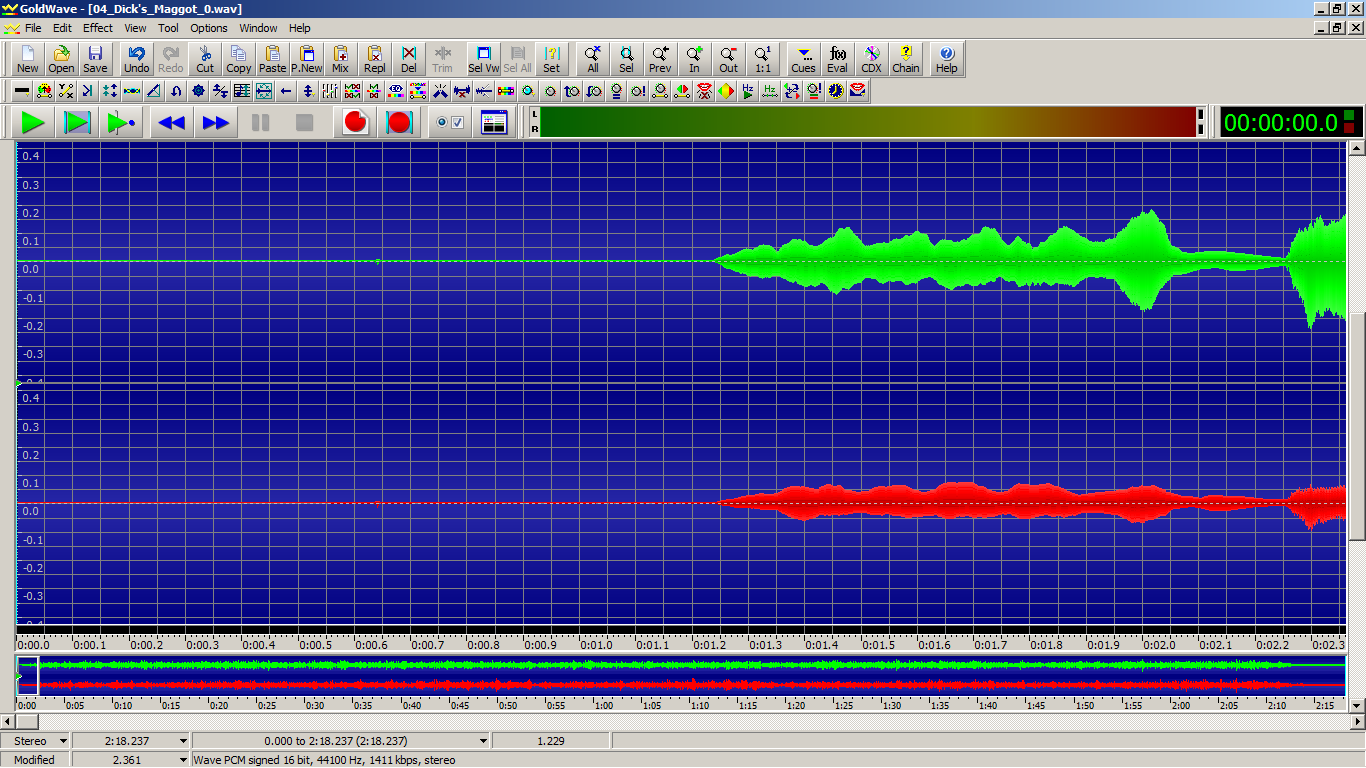Click the Save button
The height and width of the screenshot is (768, 1366).
95,59
